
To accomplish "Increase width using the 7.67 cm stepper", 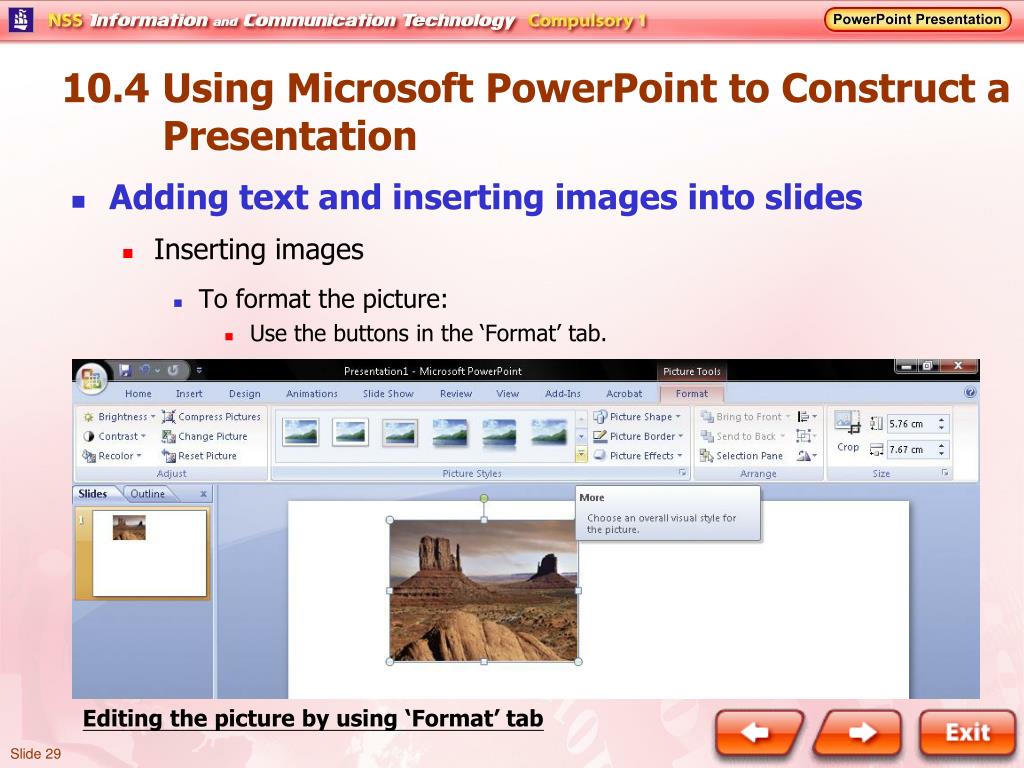I will click(942, 445).
